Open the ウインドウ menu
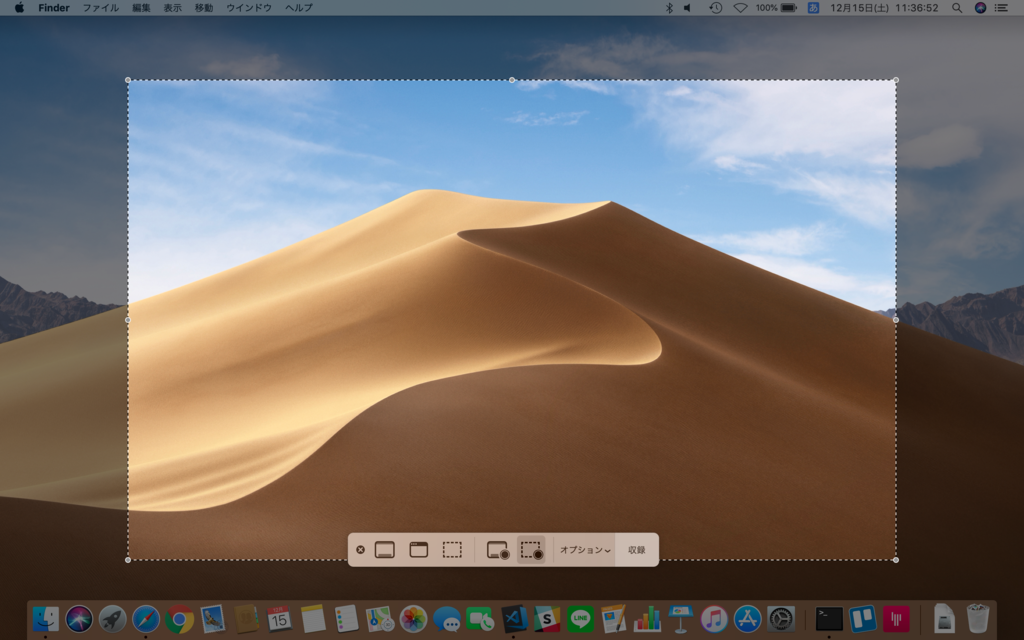This screenshot has height=640, width=1024. [x=249, y=8]
